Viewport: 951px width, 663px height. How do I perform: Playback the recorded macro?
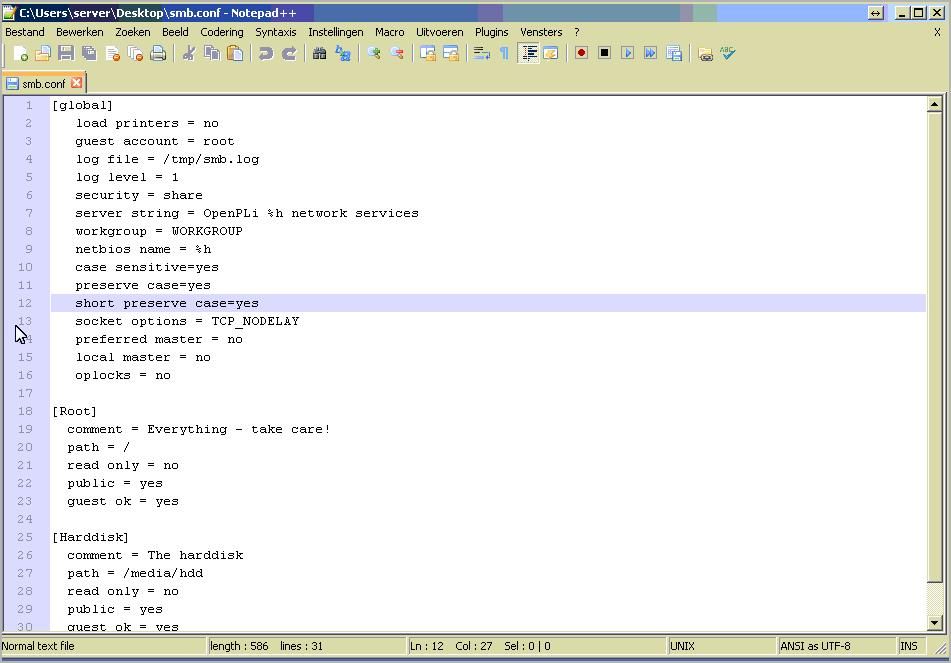(627, 53)
